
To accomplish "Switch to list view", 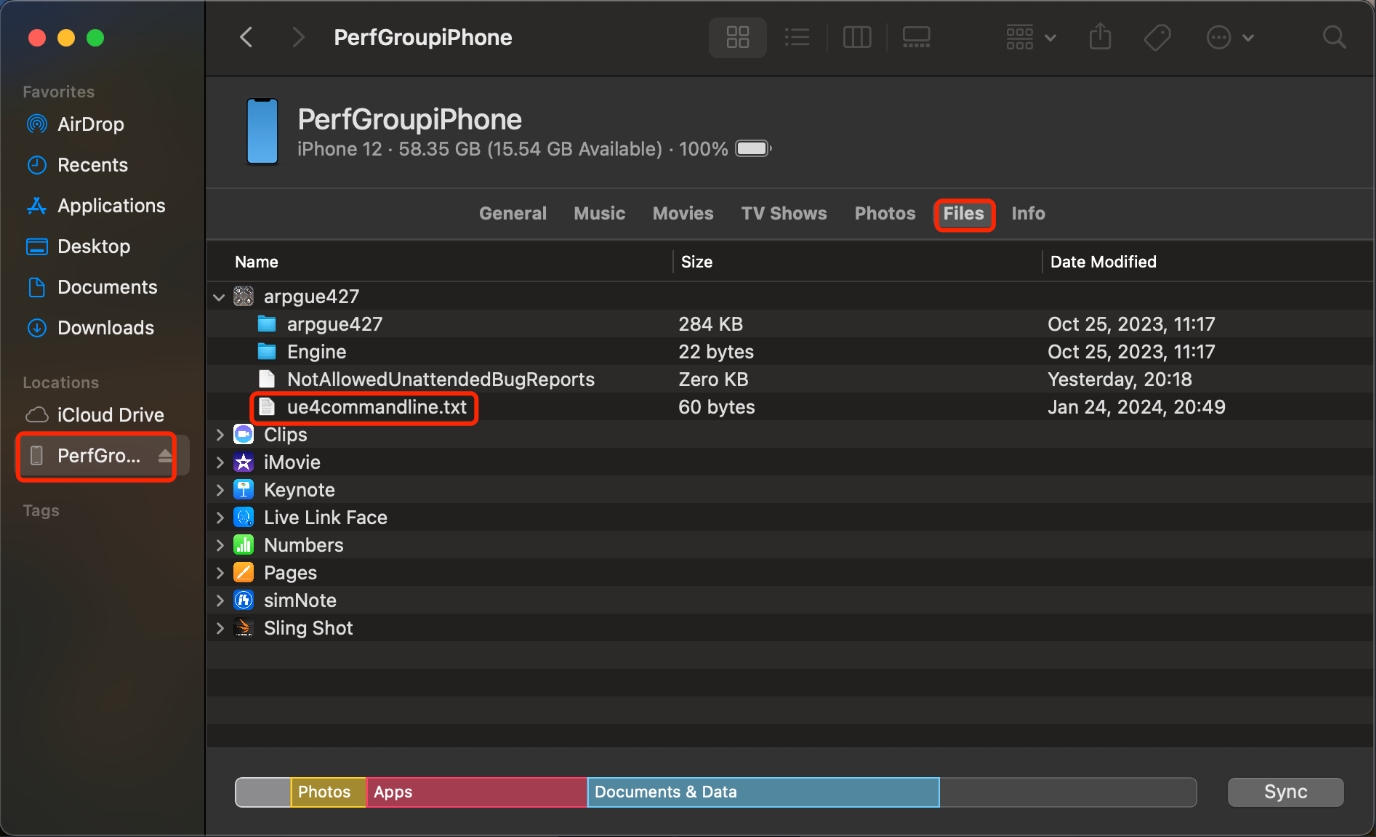I will (797, 38).
